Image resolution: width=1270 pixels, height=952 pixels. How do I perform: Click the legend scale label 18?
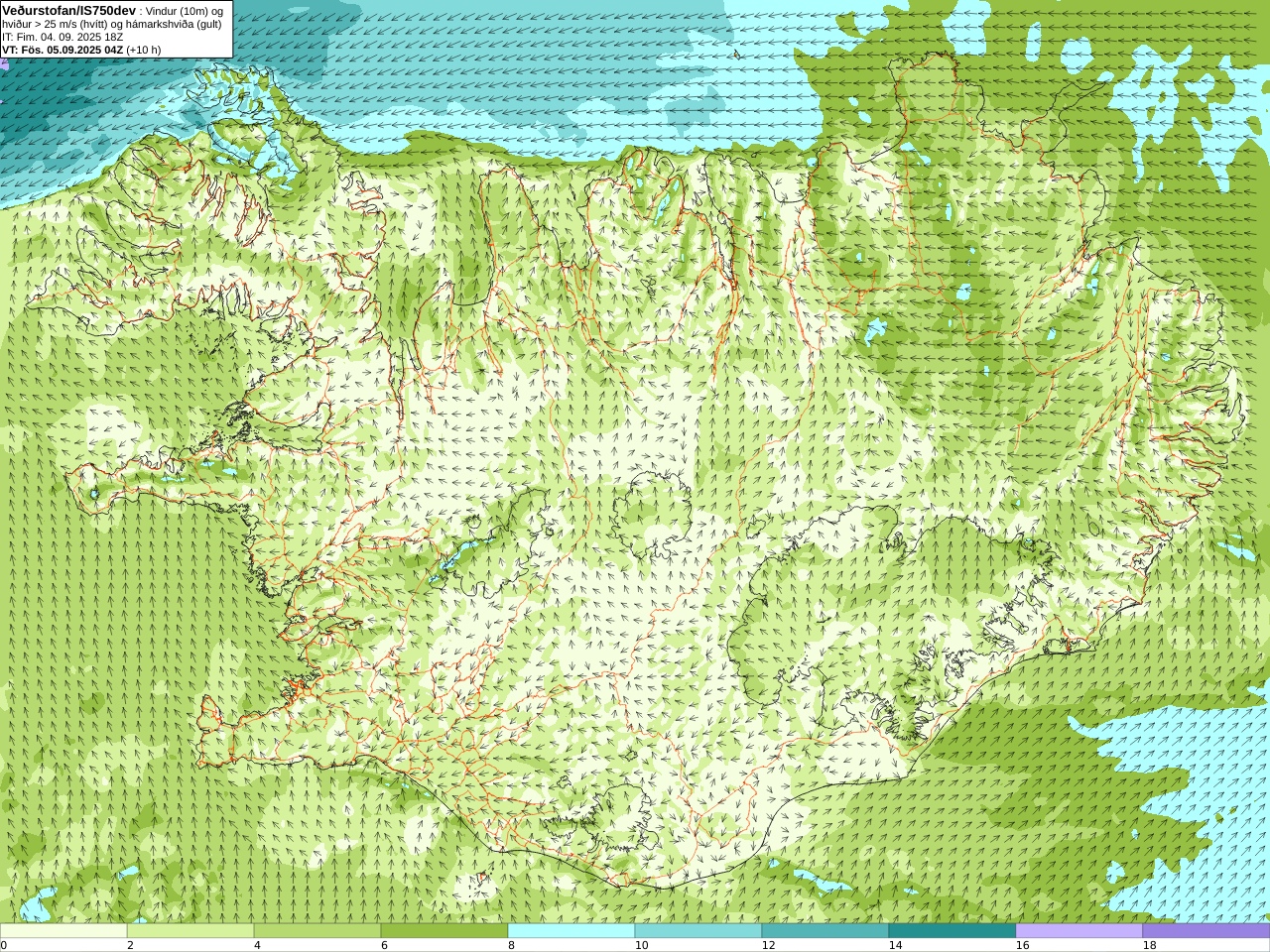[x=1149, y=946]
